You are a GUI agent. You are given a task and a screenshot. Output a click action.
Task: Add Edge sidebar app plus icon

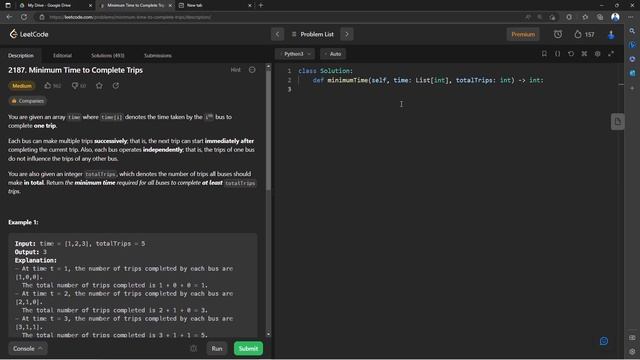[x=632, y=88]
